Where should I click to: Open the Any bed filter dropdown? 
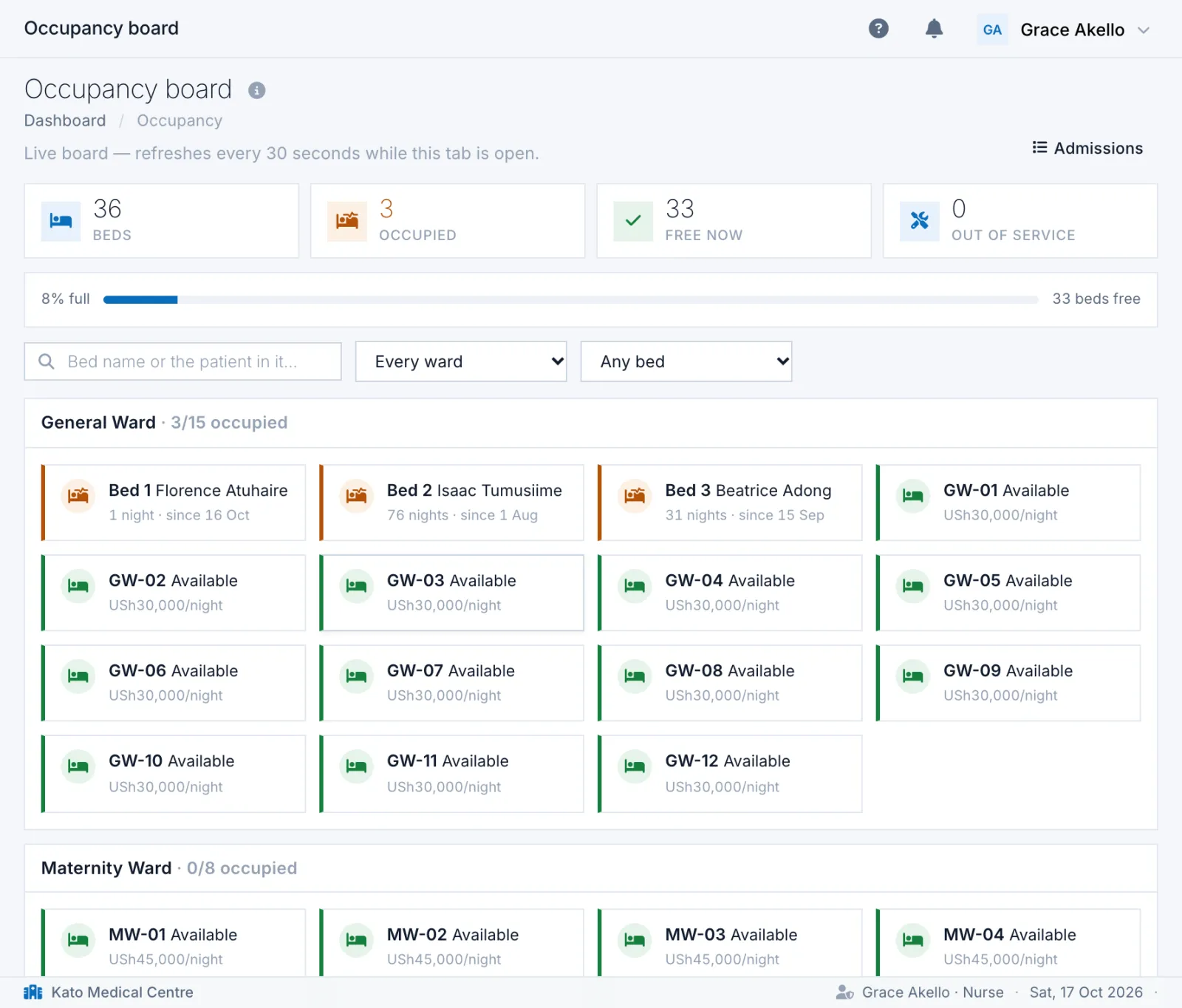pyautogui.click(x=686, y=361)
